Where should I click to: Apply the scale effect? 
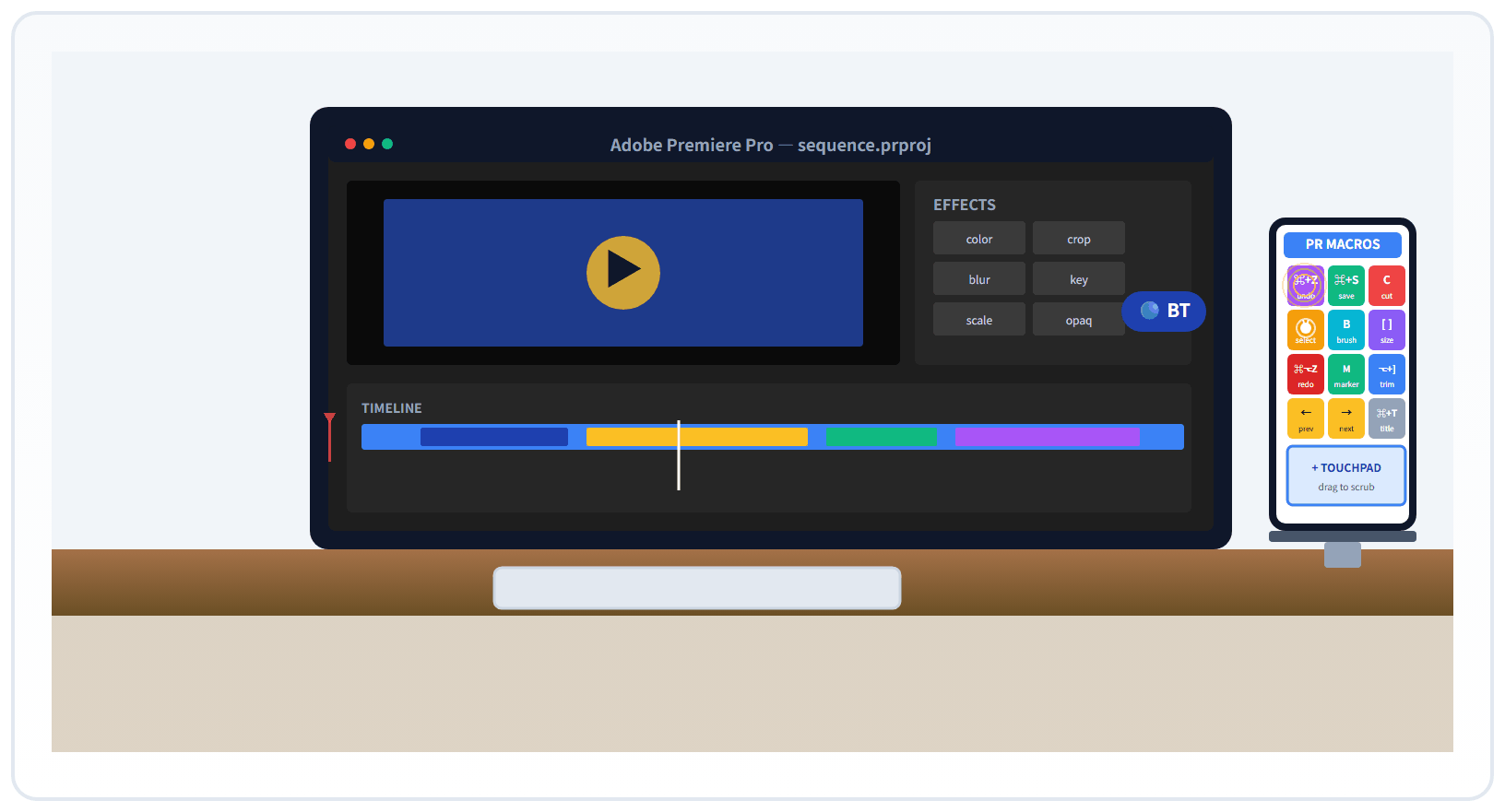coord(979,319)
